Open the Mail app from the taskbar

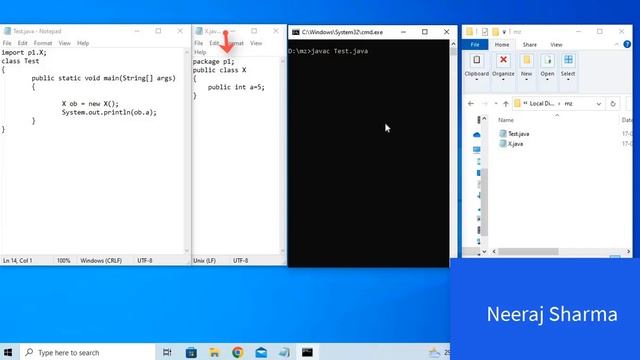click(261, 352)
